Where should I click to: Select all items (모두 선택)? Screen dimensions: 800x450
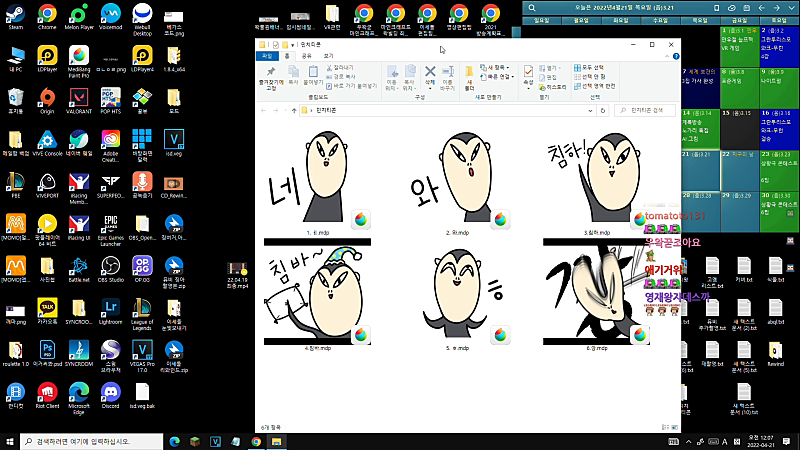(589, 67)
